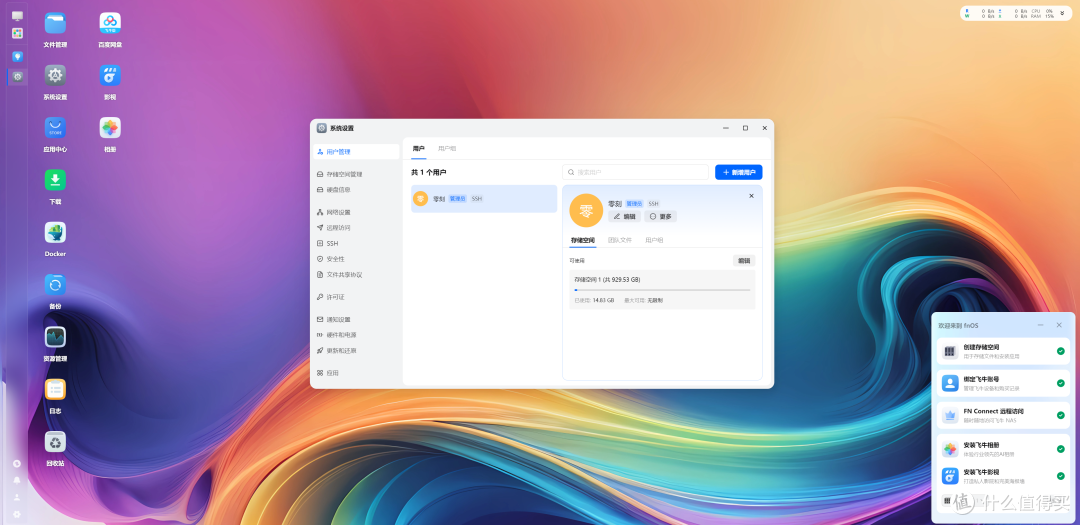Open FN Connect 远程访问 item
This screenshot has width=1080, height=525.
pos(1002,415)
